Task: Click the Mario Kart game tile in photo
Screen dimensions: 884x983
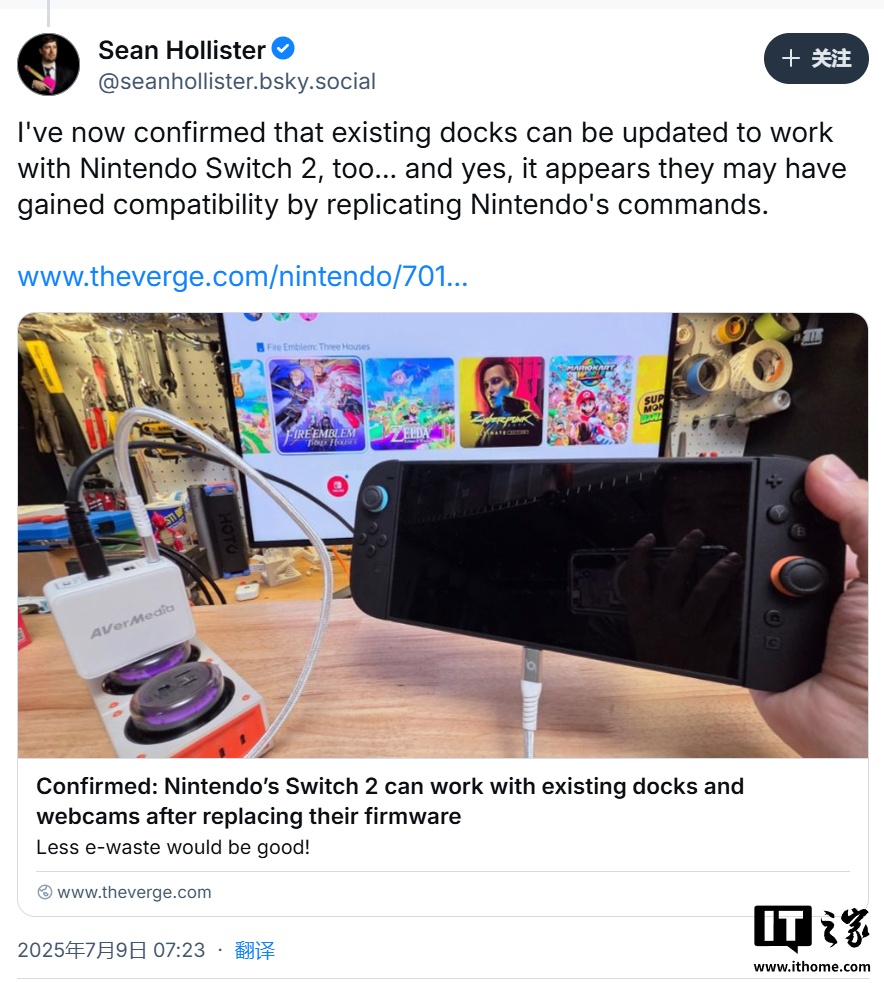Action: point(590,400)
